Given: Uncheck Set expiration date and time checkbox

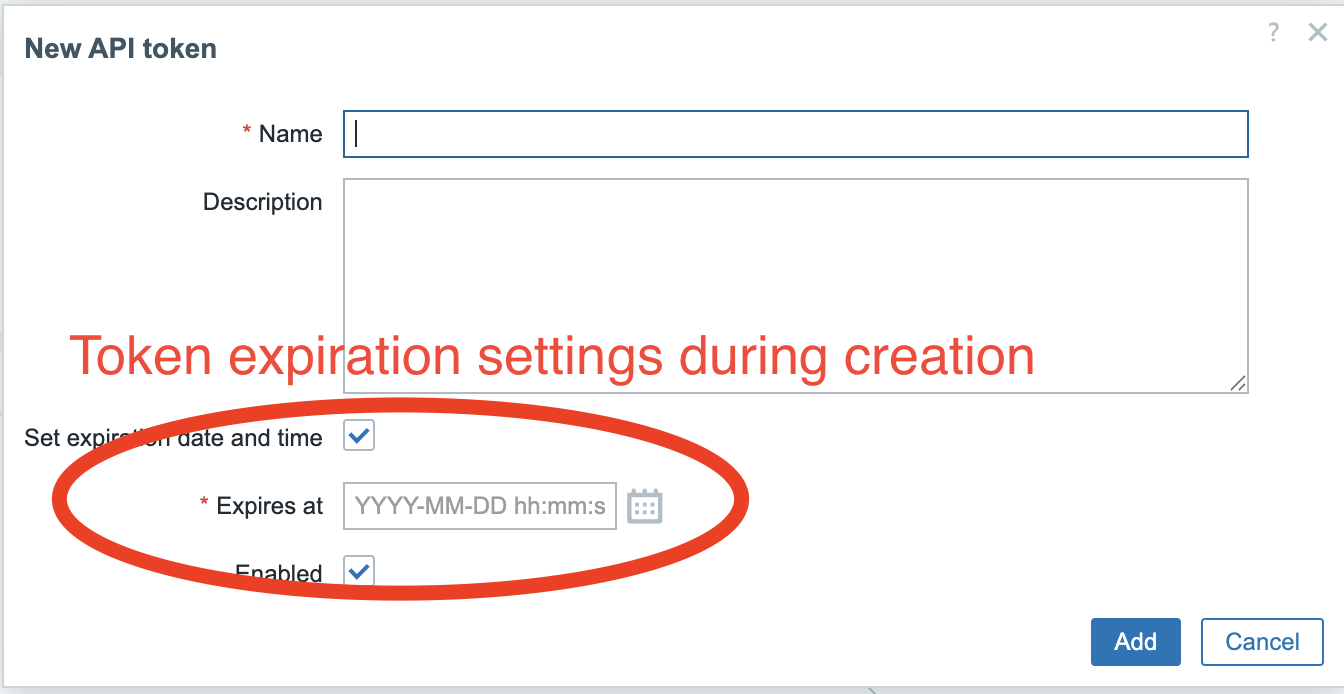Looking at the screenshot, I should [x=359, y=436].
